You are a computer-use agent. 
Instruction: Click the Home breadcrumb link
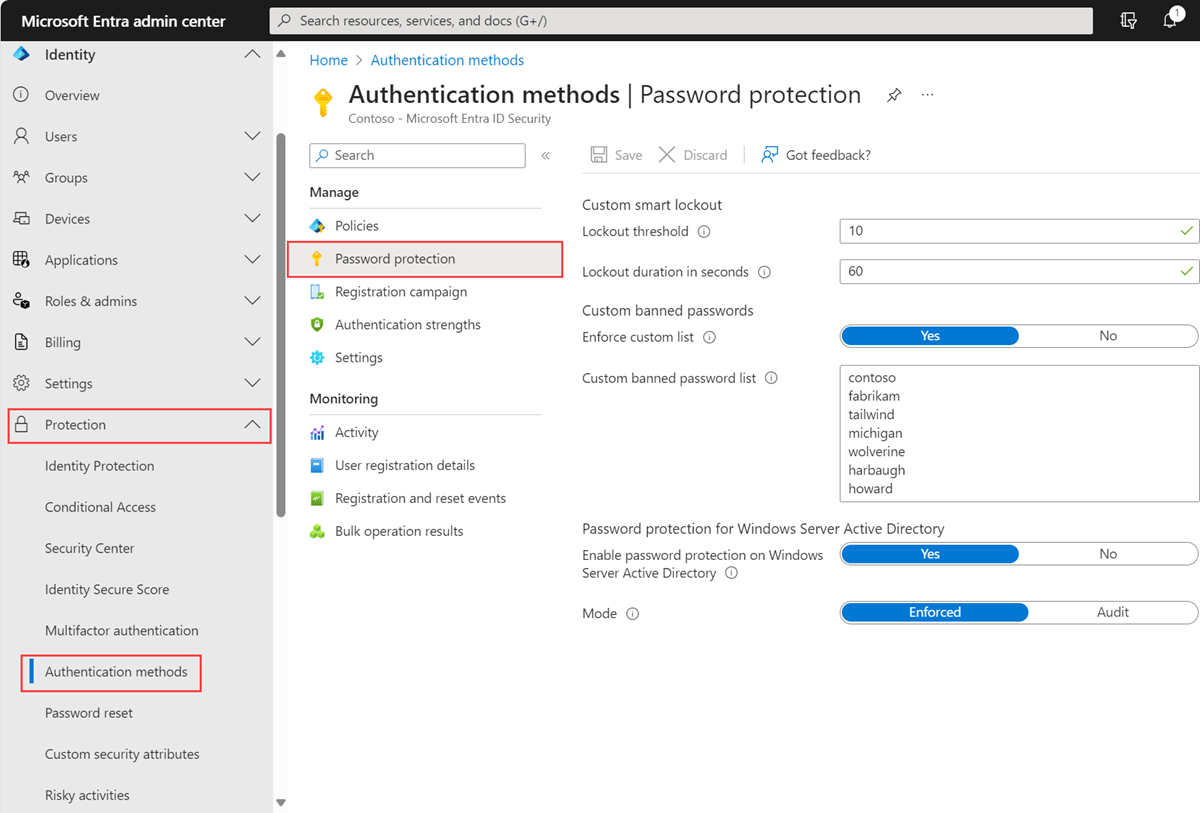click(328, 60)
